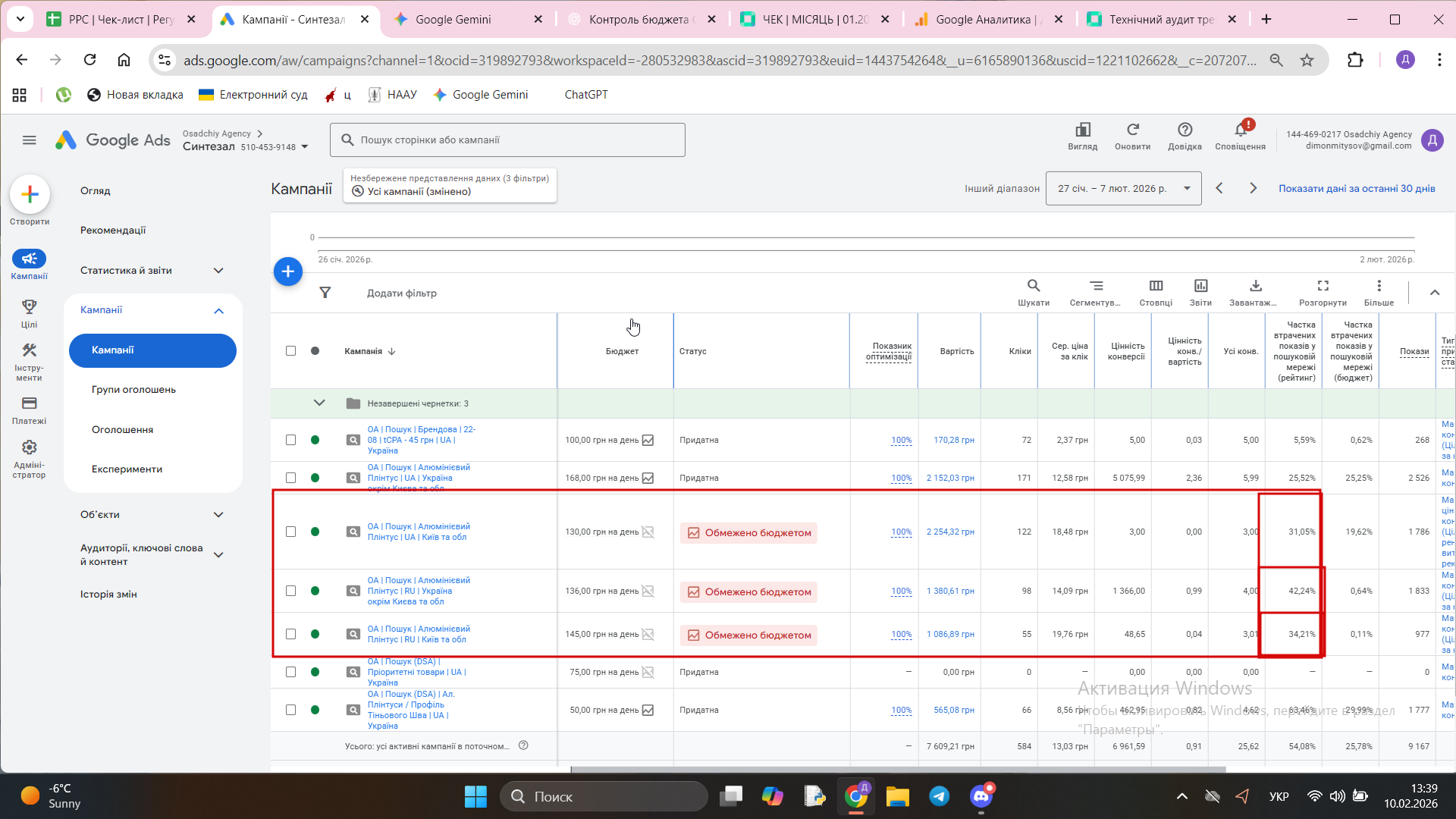
Task: Open the date range dropdown
Action: coord(1123,189)
